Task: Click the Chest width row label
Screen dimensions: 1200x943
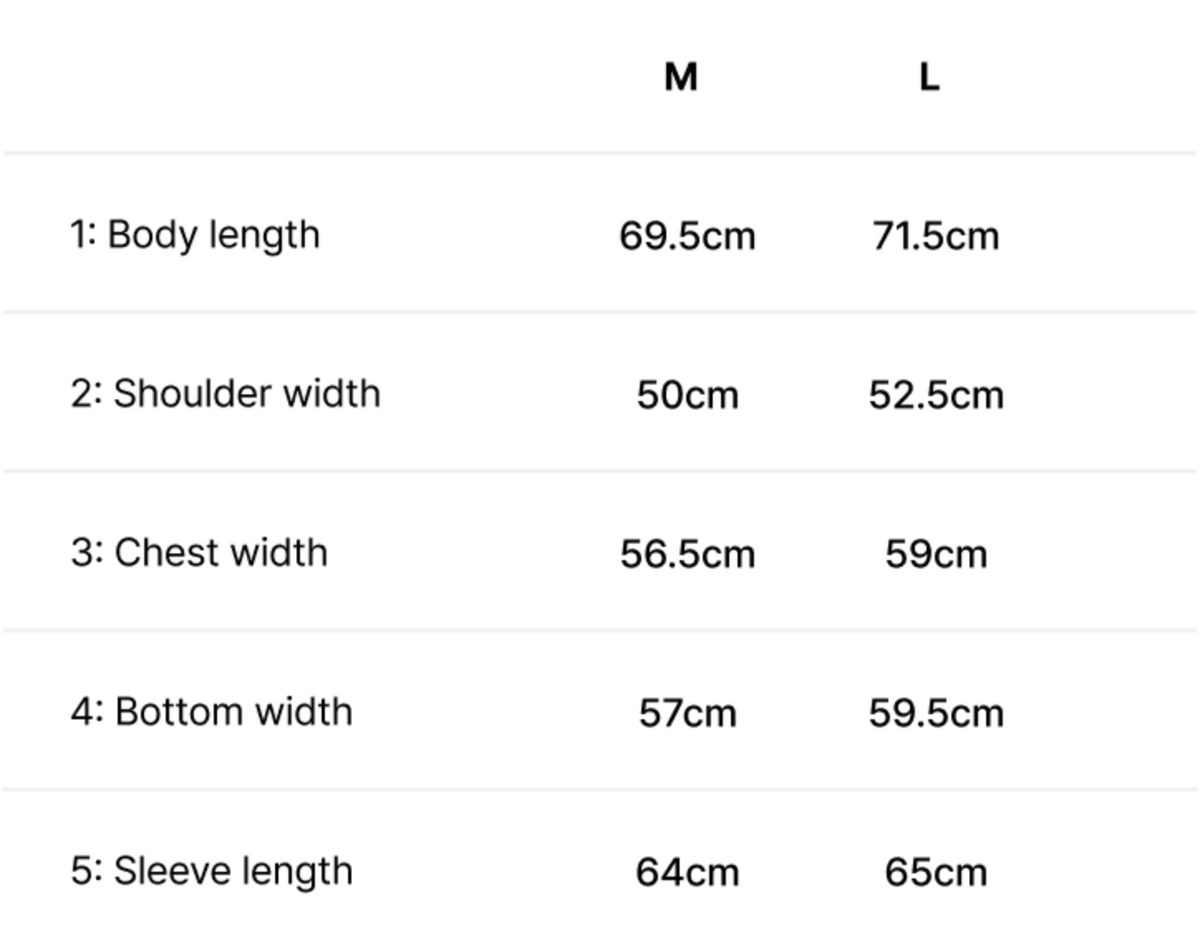Action: [199, 553]
